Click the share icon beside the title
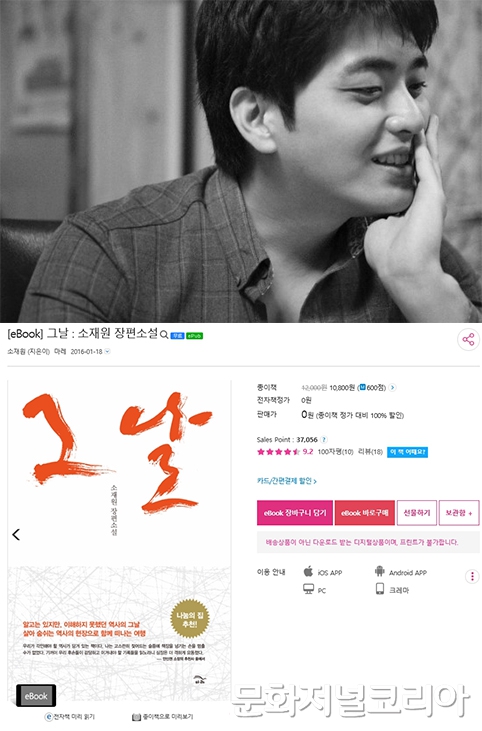This screenshot has height=731, width=482. pos(468,339)
